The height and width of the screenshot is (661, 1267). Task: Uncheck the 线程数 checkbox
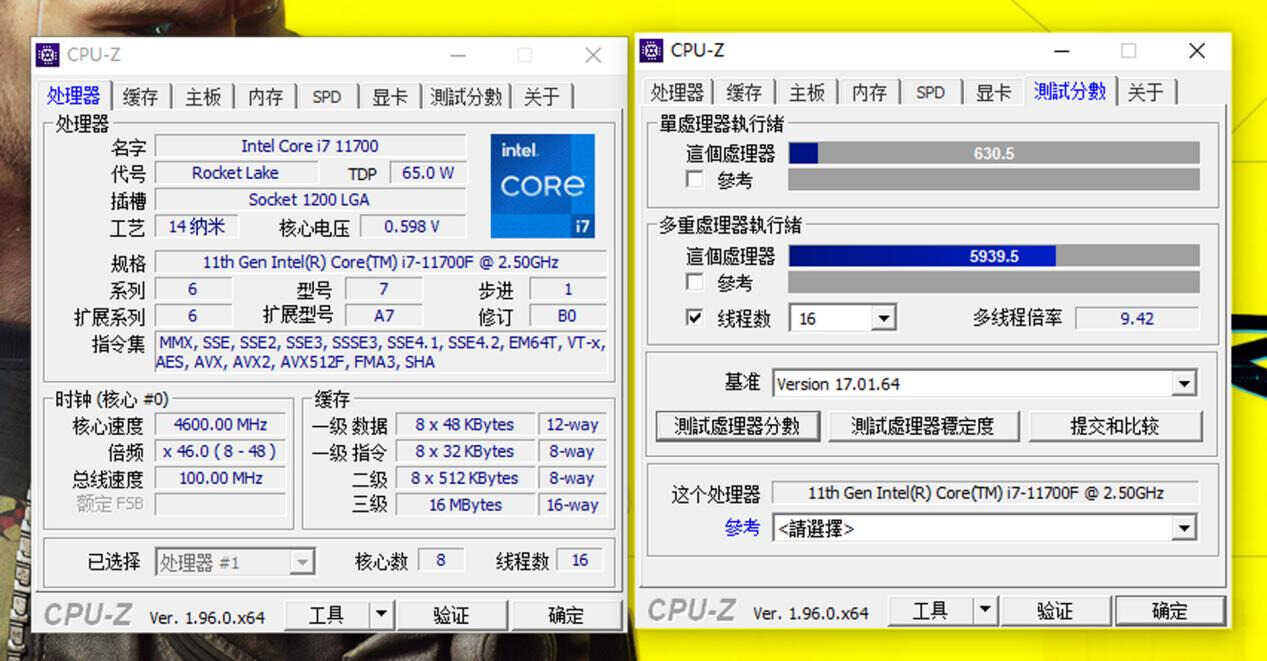(695, 317)
